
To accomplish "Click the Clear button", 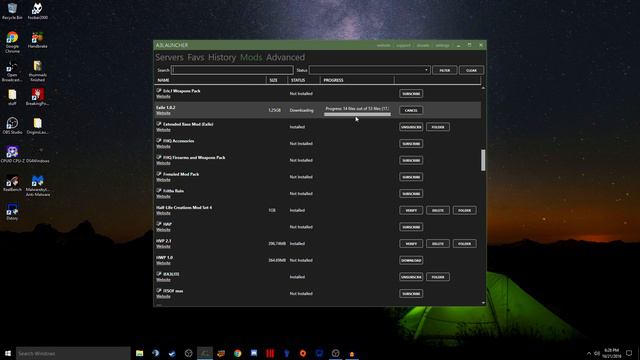I will 471,70.
